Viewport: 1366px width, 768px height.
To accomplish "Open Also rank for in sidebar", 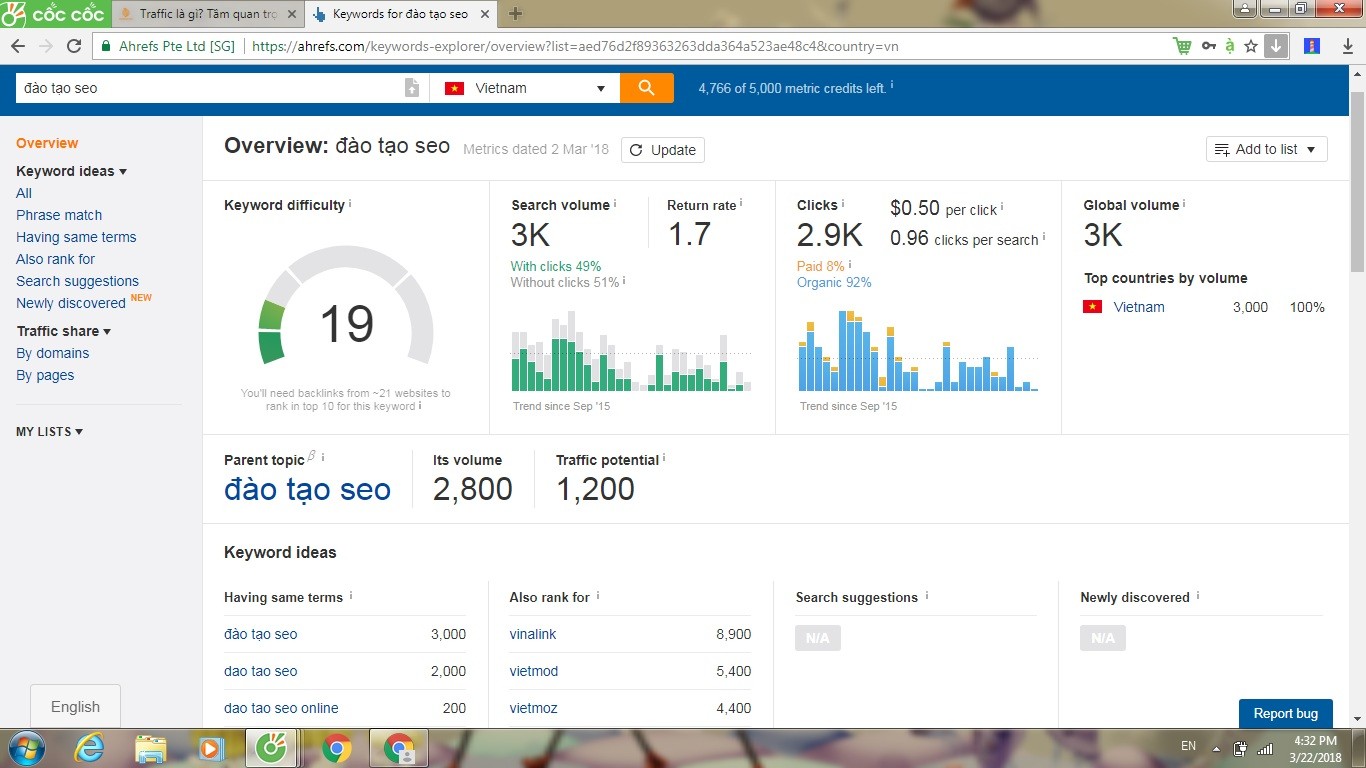I will pos(56,259).
